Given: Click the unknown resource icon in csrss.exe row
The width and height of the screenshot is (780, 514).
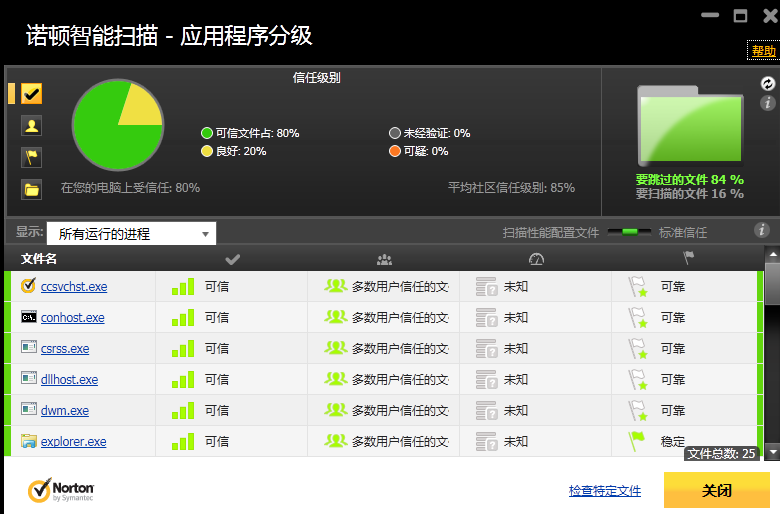Looking at the screenshot, I should click(486, 349).
